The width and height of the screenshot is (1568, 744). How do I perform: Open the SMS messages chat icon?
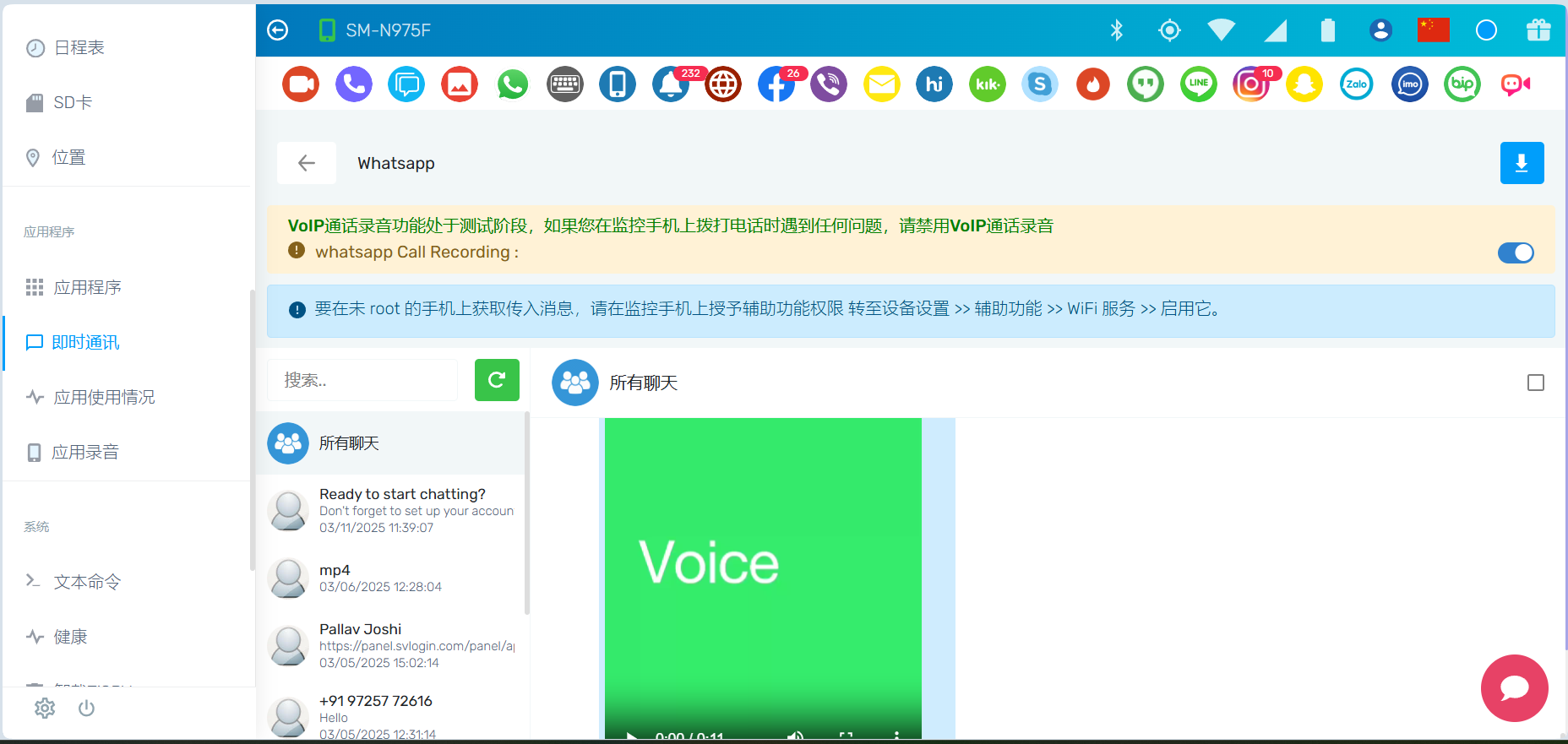[406, 84]
